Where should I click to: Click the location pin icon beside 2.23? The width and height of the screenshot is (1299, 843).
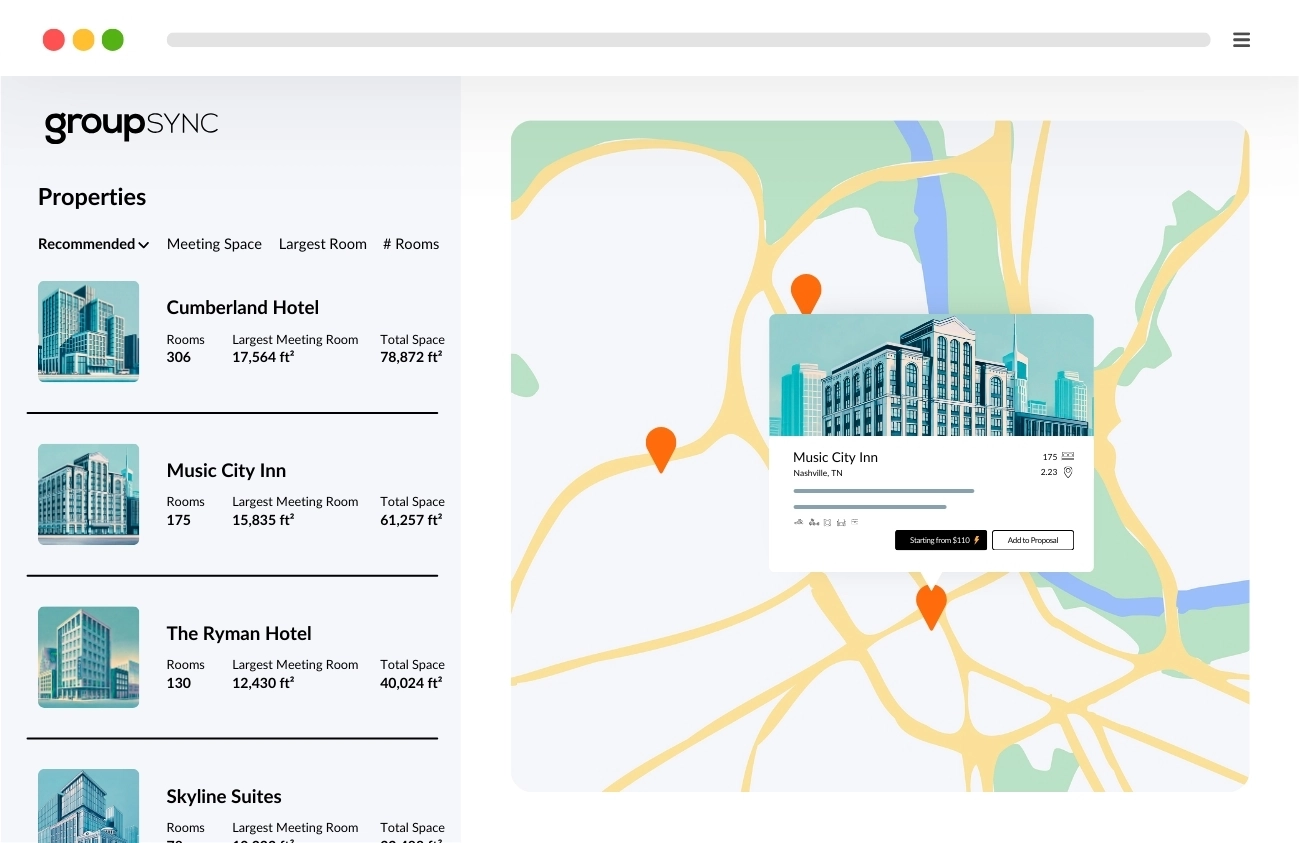pyautogui.click(x=1068, y=472)
